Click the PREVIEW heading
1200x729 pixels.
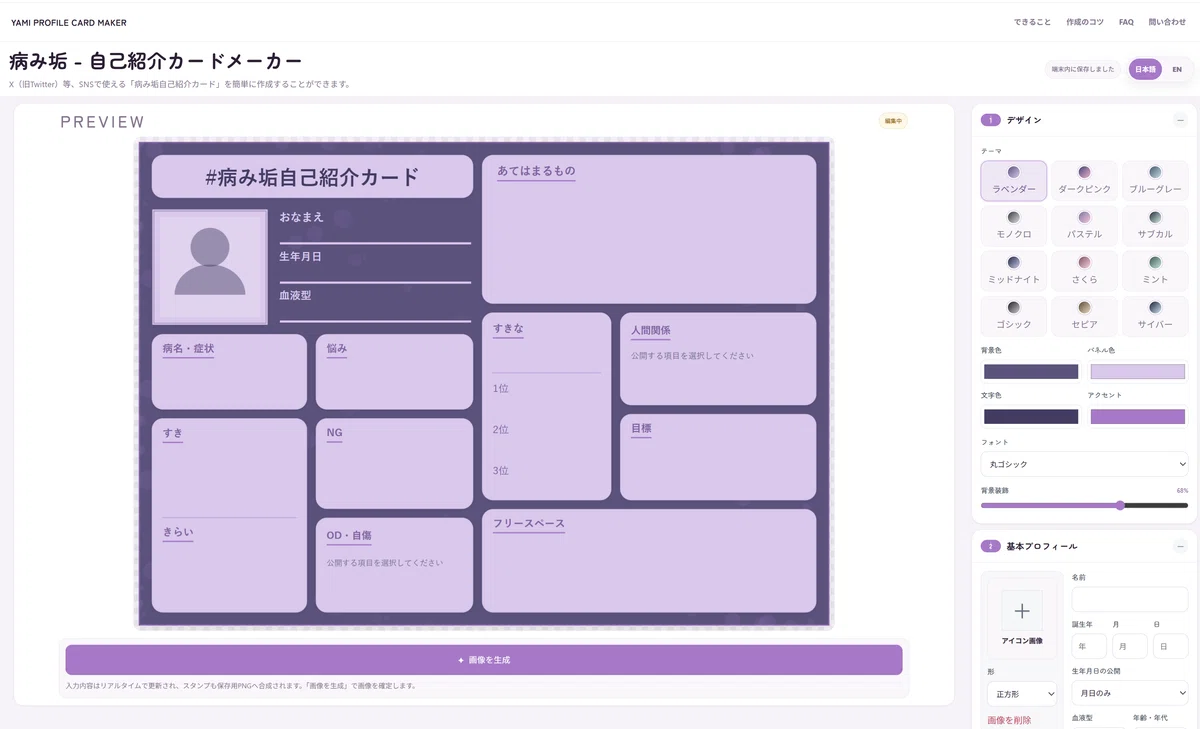[102, 122]
